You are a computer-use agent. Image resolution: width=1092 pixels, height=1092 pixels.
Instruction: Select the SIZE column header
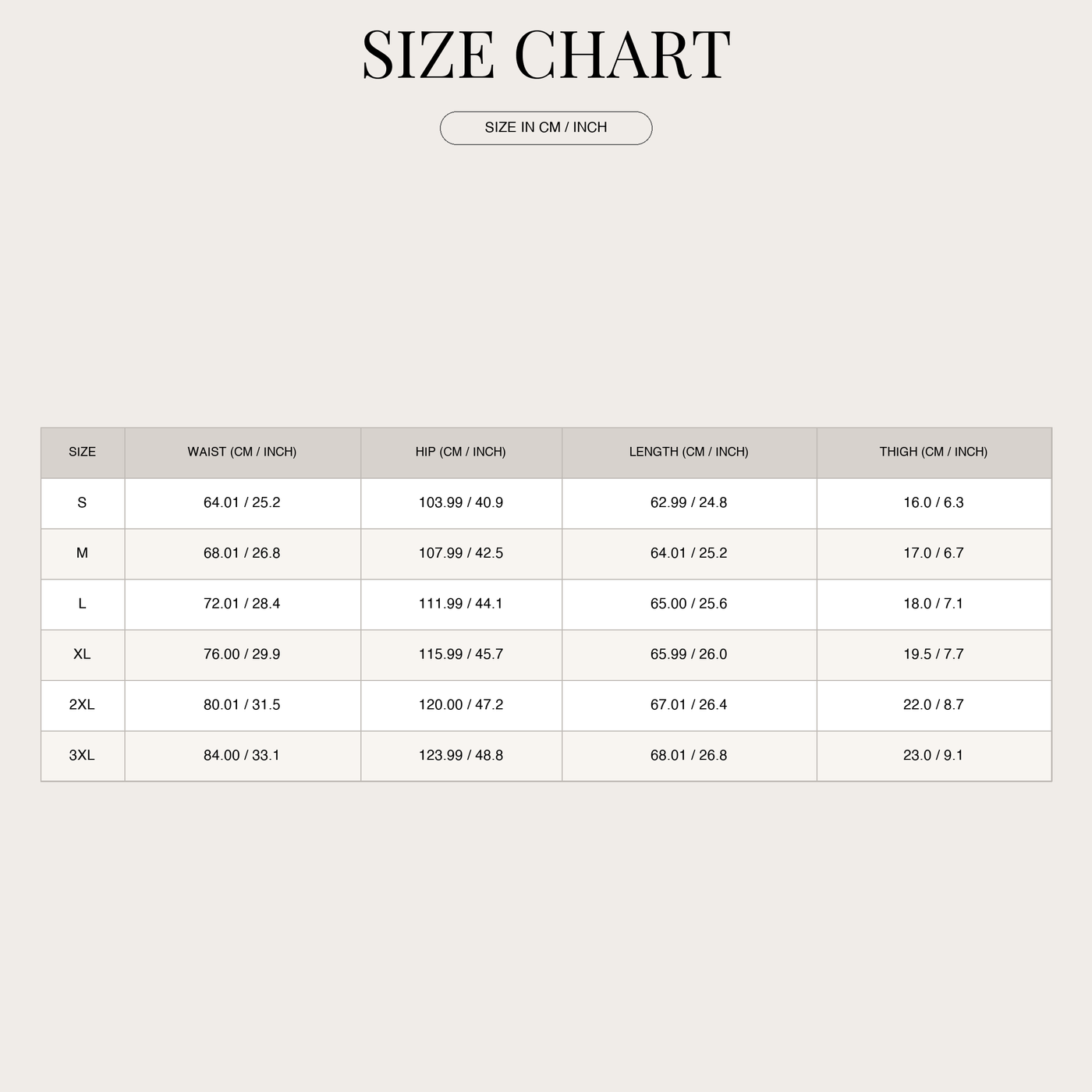(x=83, y=452)
